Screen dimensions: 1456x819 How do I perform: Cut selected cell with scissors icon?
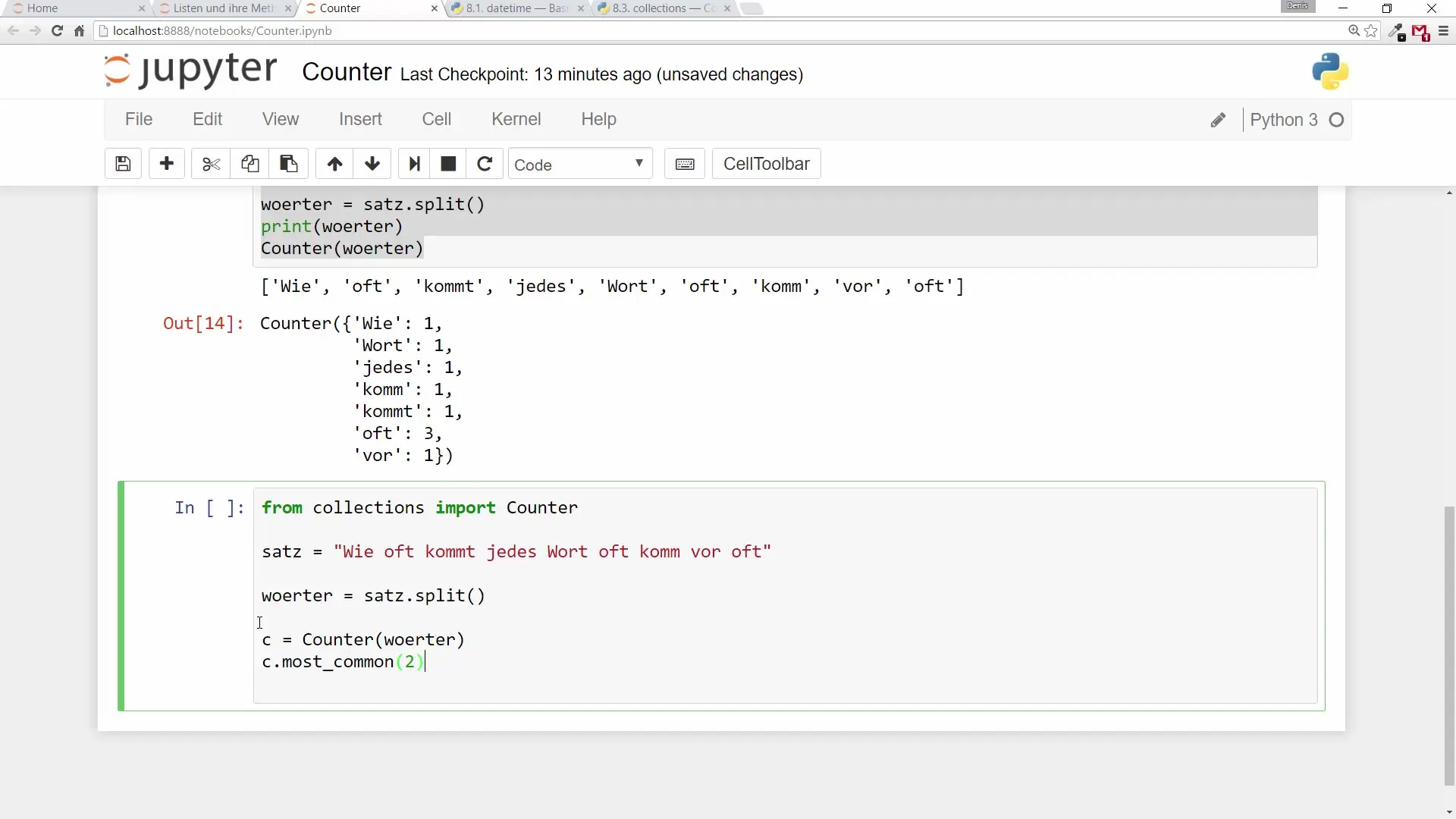(211, 164)
